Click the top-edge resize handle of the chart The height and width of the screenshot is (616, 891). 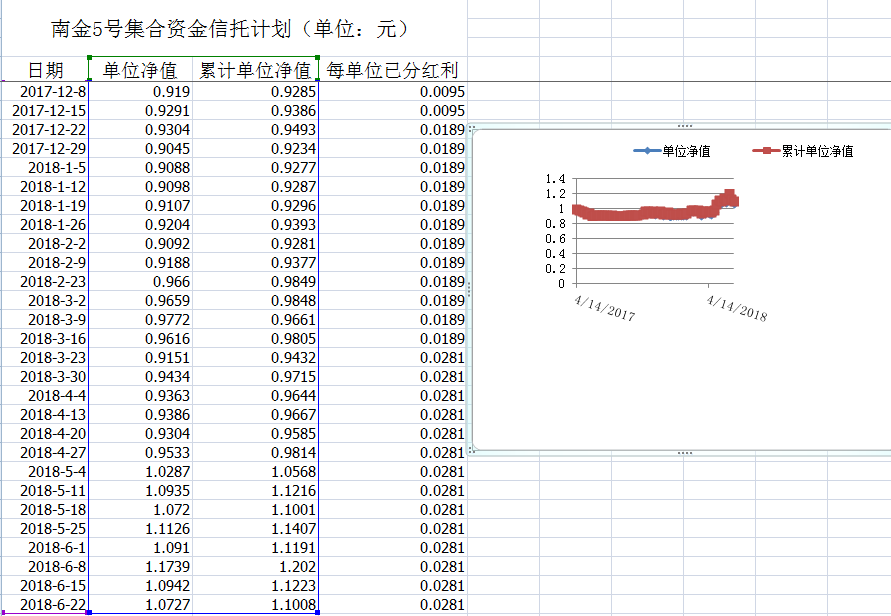pyautogui.click(x=684, y=126)
